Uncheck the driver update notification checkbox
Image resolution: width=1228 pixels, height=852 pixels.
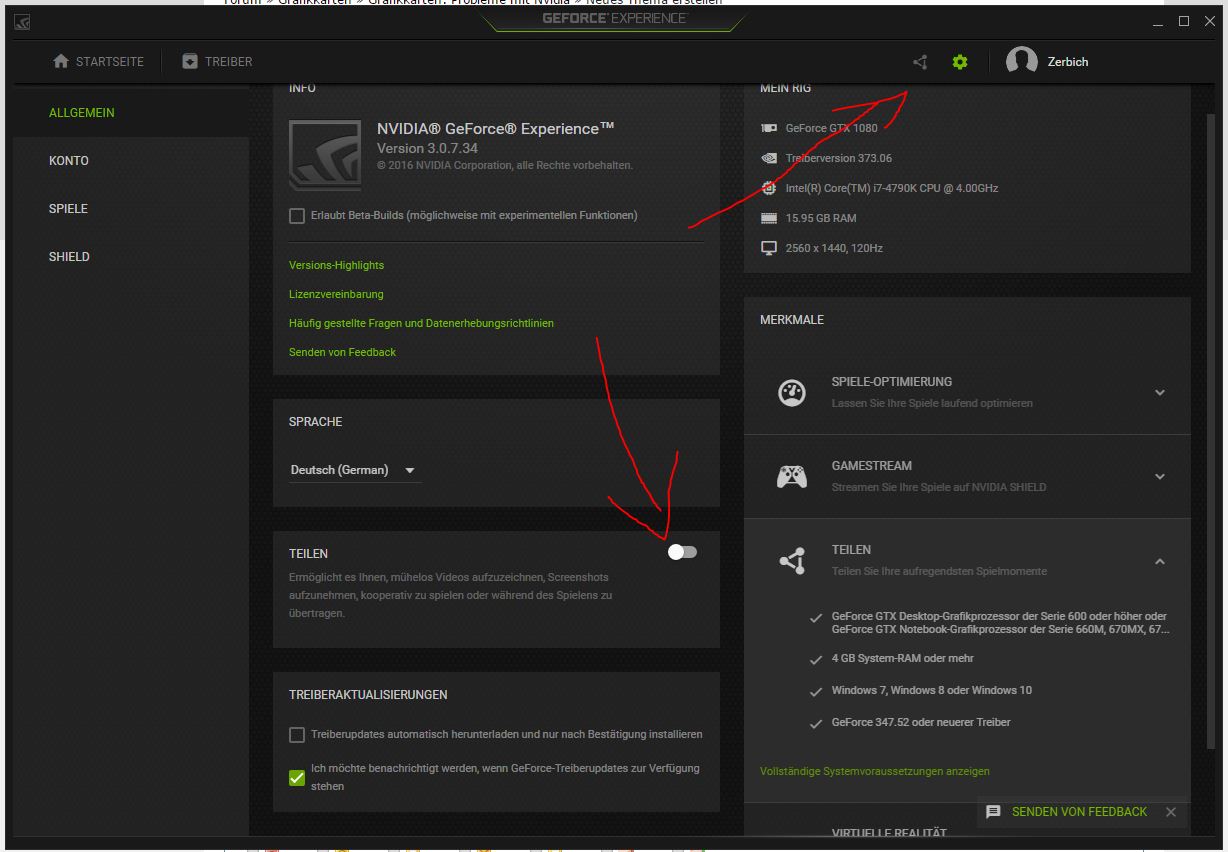[297, 777]
